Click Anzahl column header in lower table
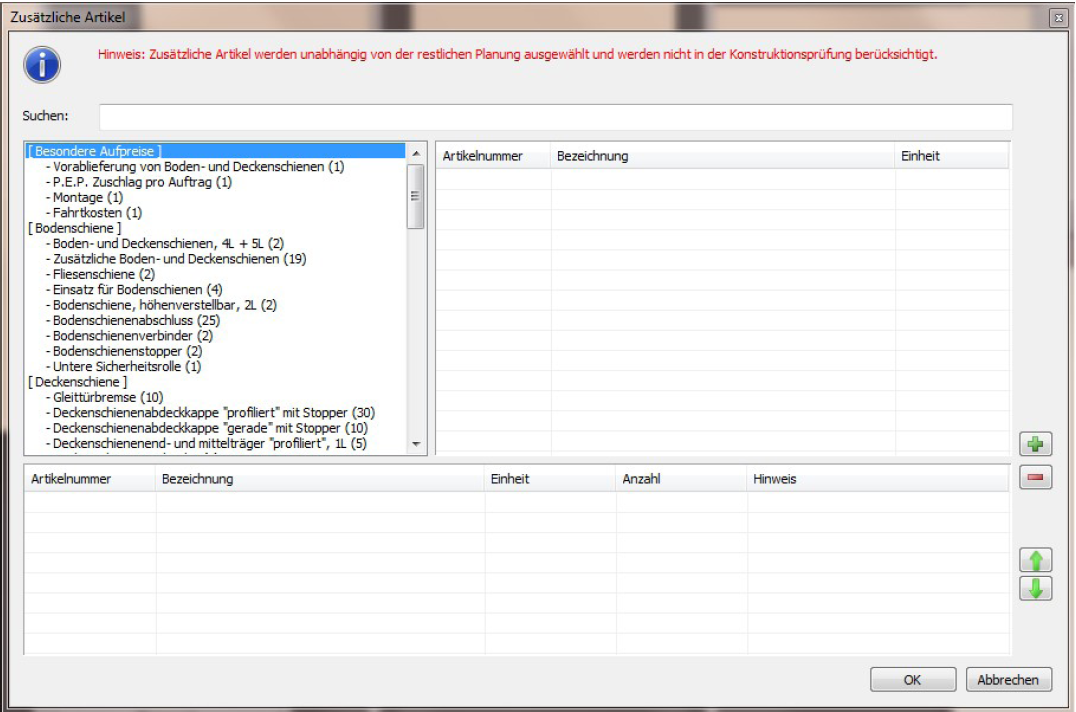Viewport: 1076px width, 712px height. 642,479
